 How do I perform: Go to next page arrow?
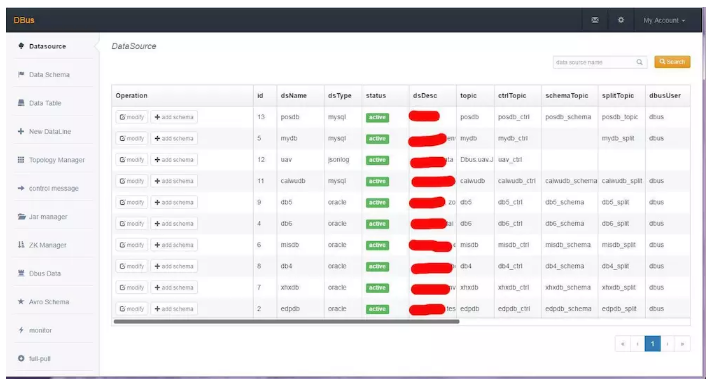[x=668, y=344]
